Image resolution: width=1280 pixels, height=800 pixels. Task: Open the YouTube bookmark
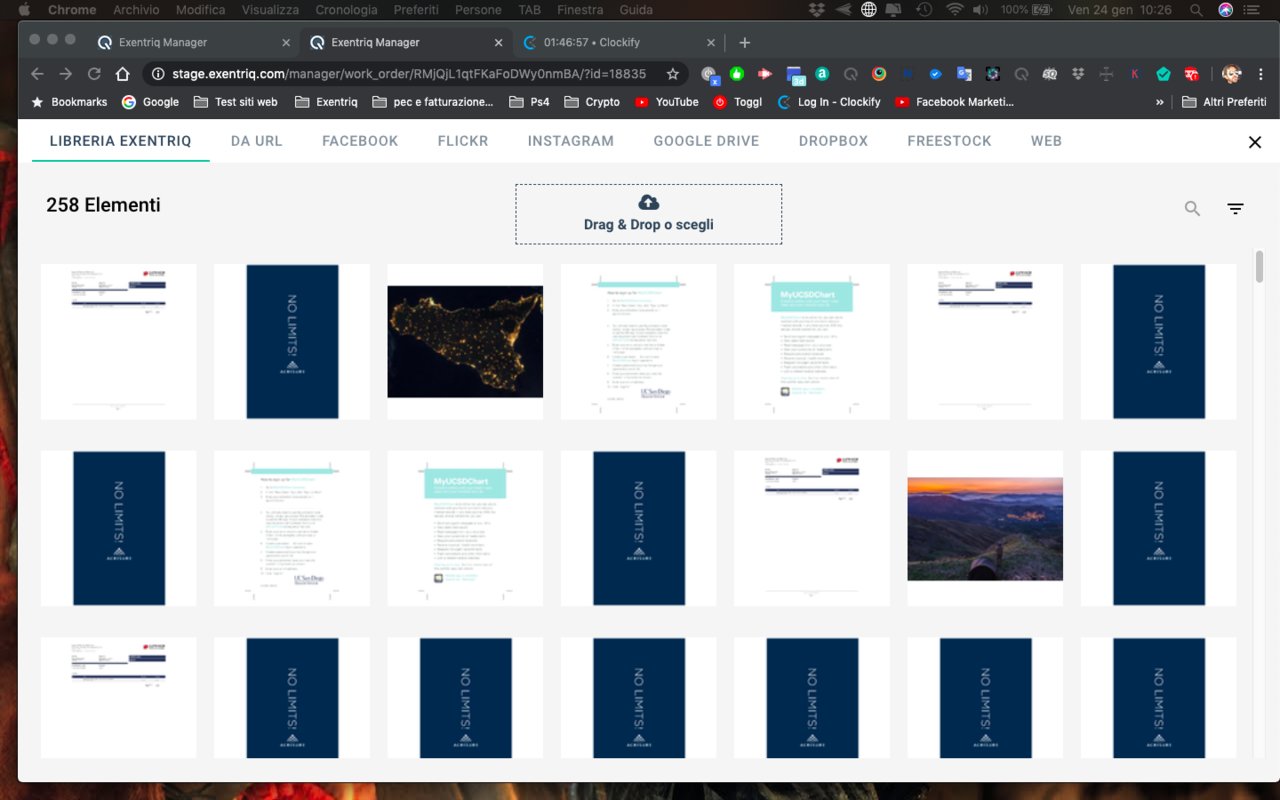667,102
